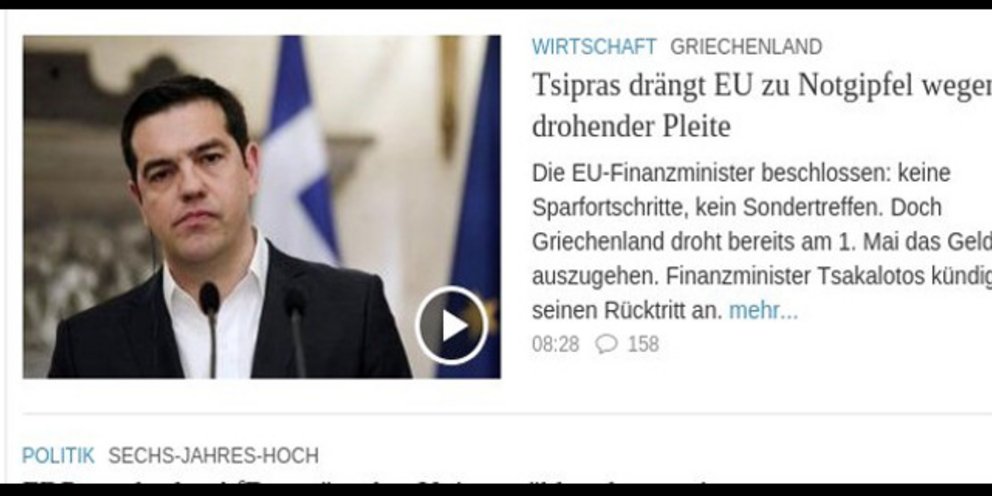This screenshot has height=496, width=992.
Task: Open the POLITIK section link
Action: point(58,456)
